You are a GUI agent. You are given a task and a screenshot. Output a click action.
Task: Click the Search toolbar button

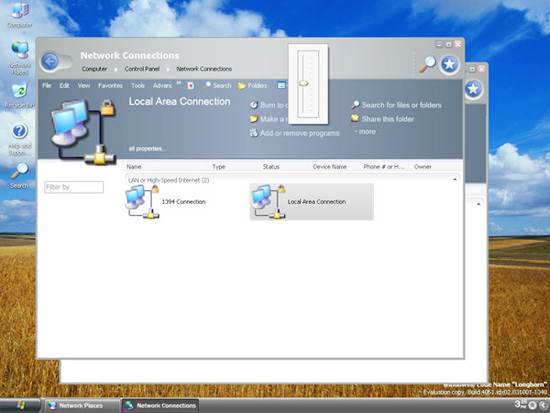click(x=217, y=85)
